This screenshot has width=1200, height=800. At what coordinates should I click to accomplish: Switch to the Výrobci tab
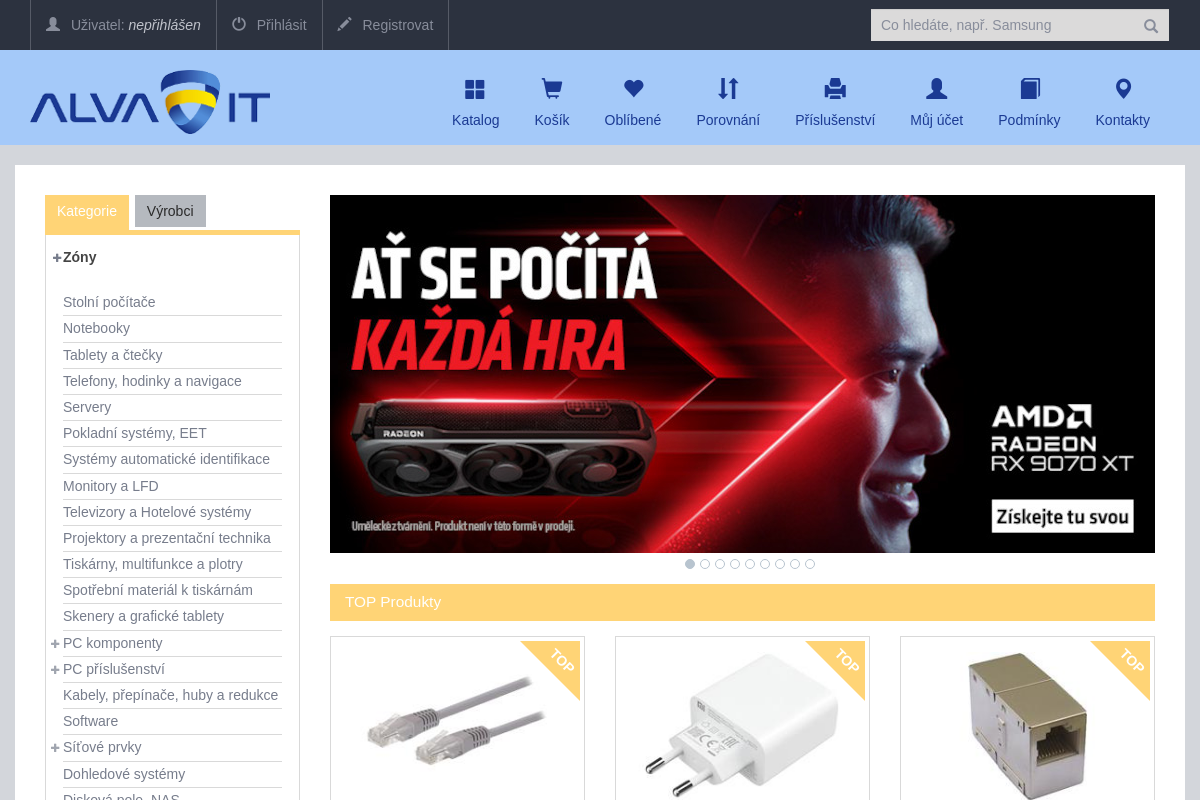tap(170, 211)
